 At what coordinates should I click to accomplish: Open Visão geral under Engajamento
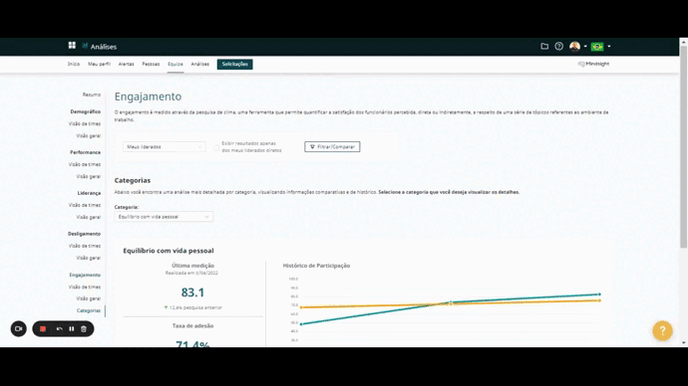click(x=89, y=298)
